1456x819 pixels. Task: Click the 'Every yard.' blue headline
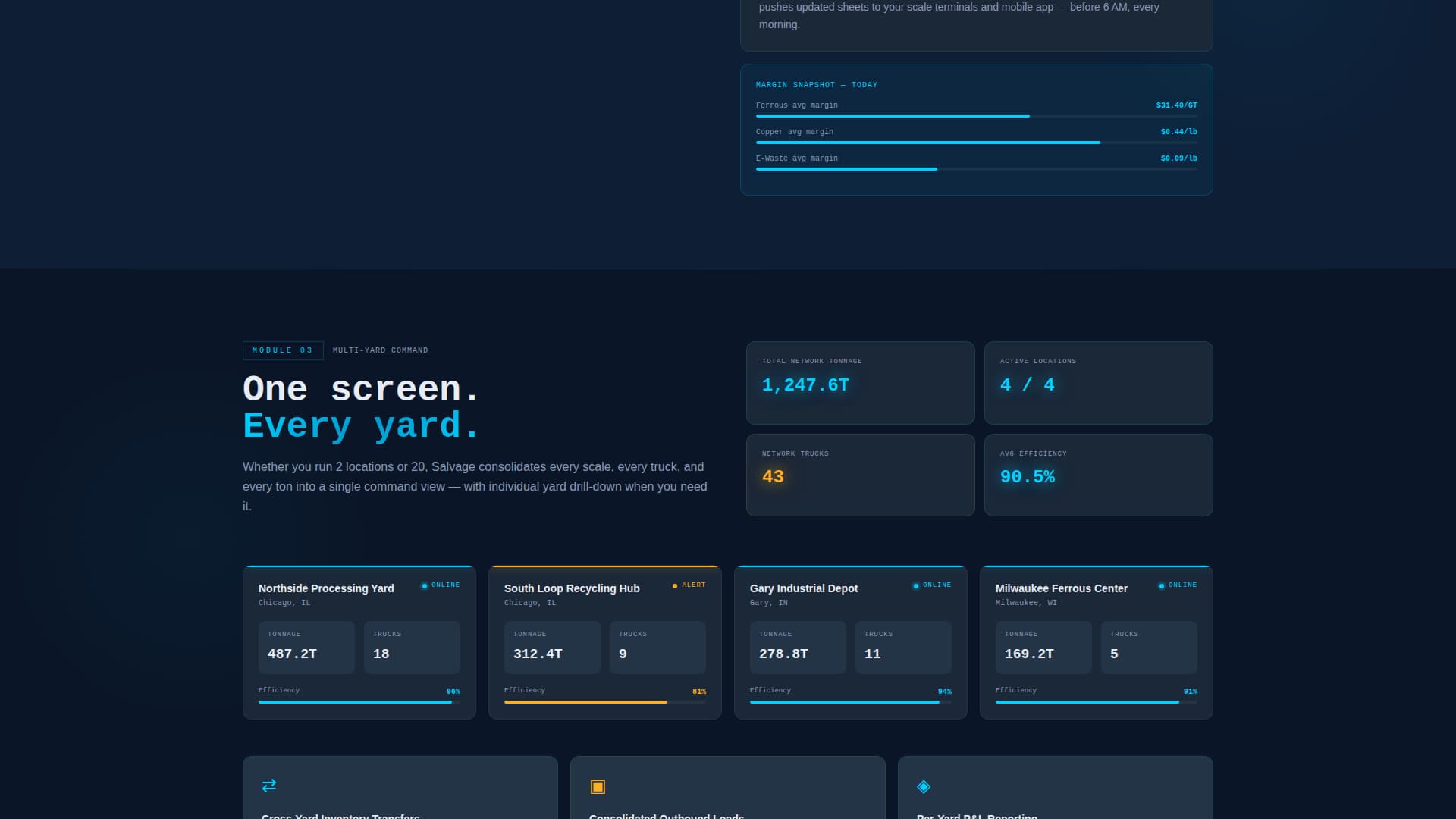(x=361, y=426)
